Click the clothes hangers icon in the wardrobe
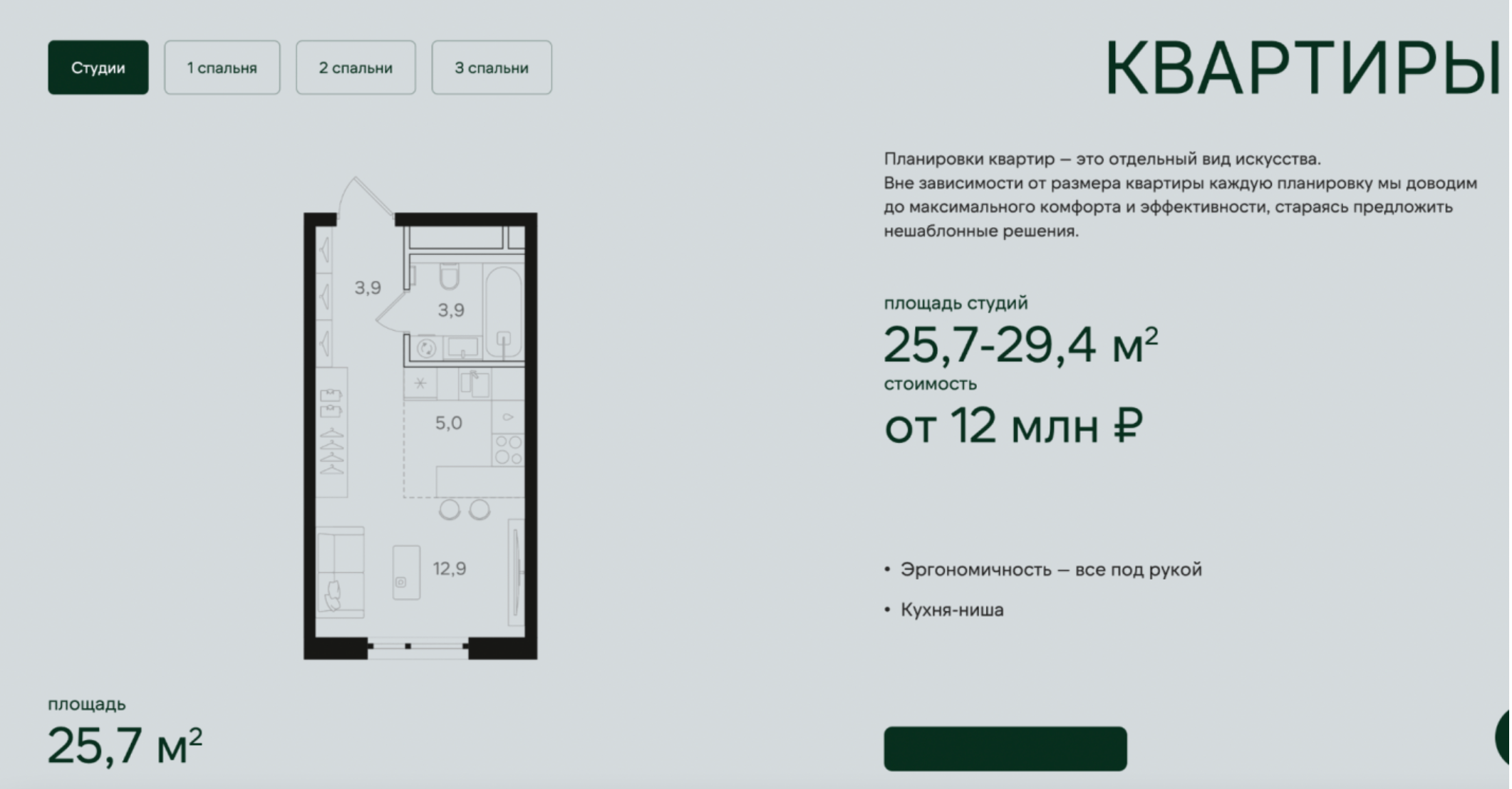 [x=332, y=451]
